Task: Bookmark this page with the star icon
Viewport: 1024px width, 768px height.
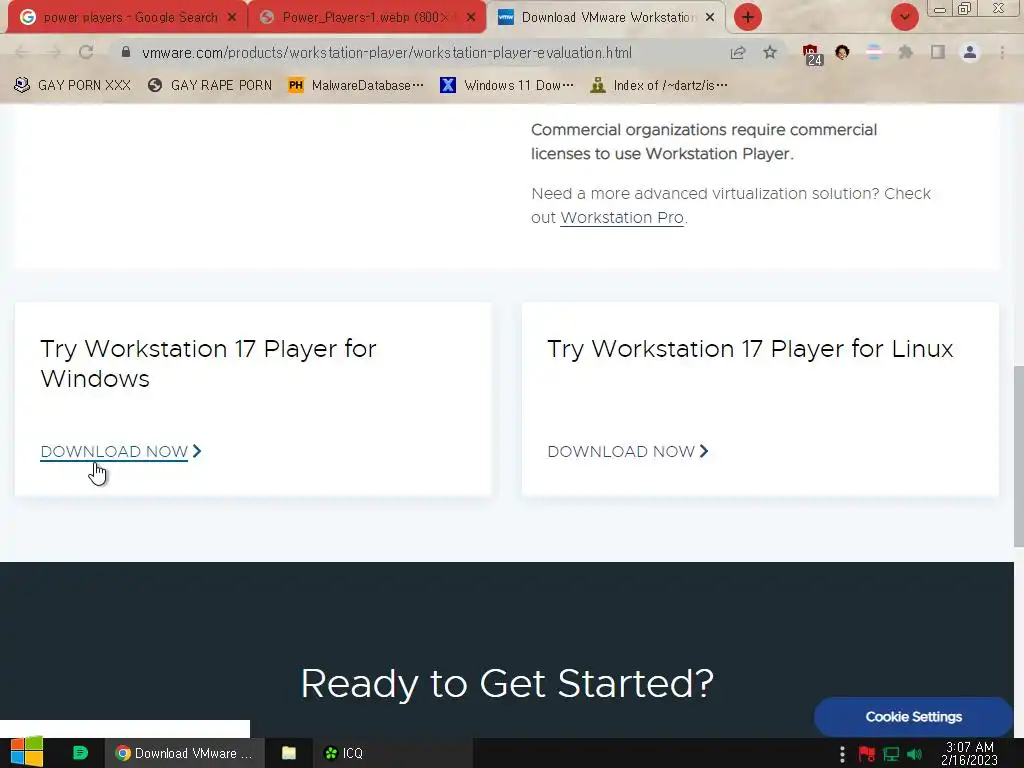Action: pyautogui.click(x=770, y=53)
